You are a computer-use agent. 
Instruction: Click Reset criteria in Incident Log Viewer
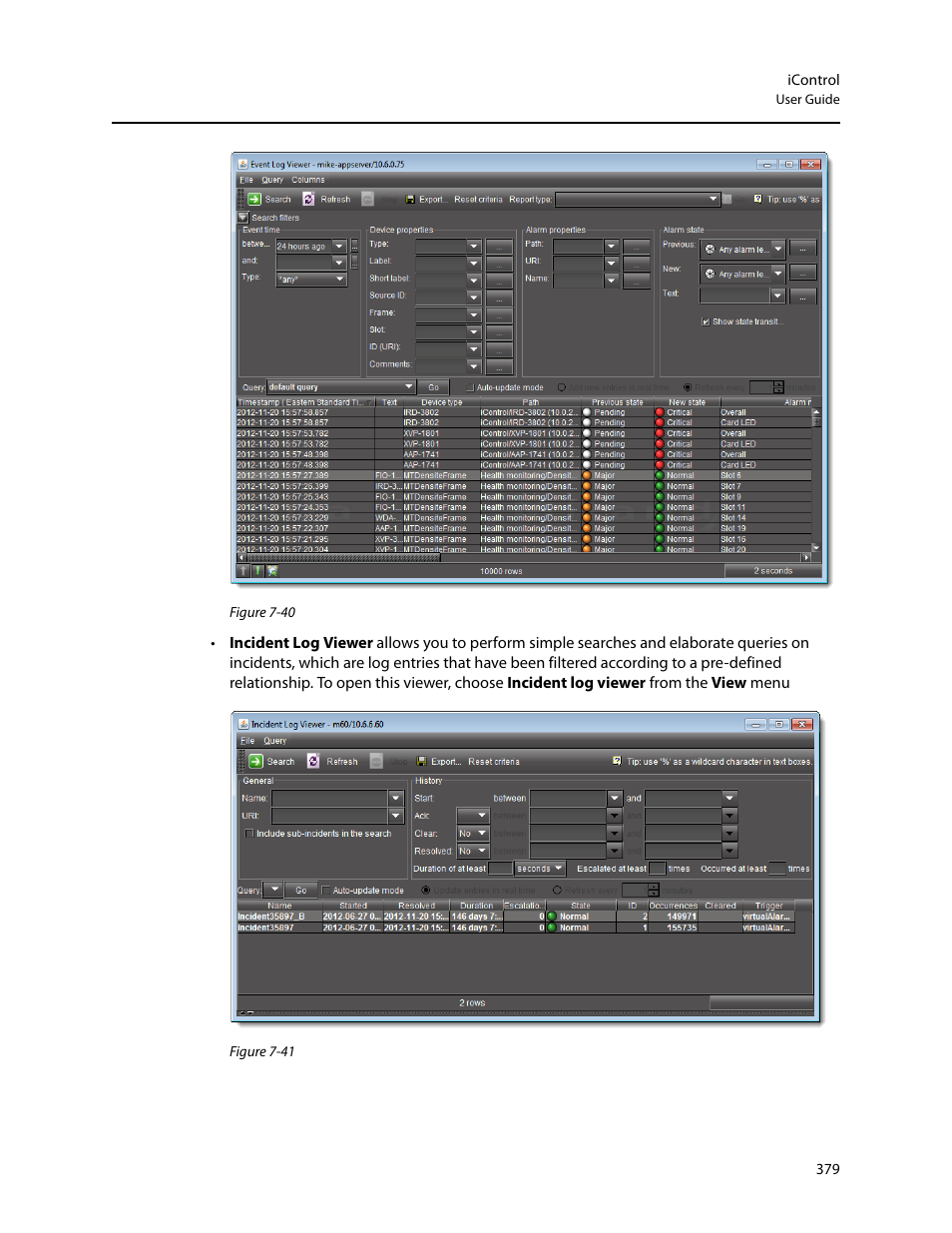(494, 761)
